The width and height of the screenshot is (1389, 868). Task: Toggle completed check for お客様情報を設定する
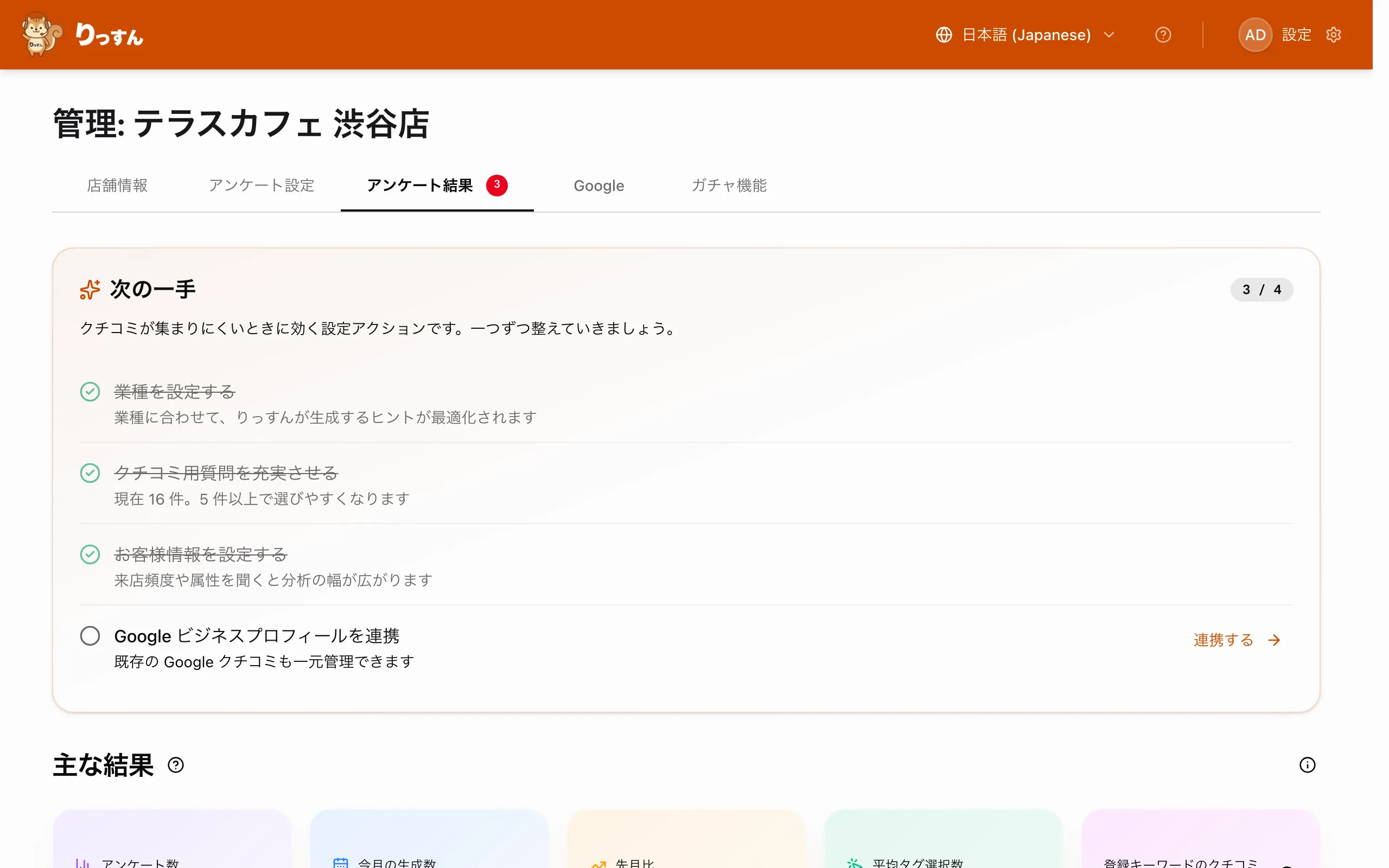click(90, 554)
